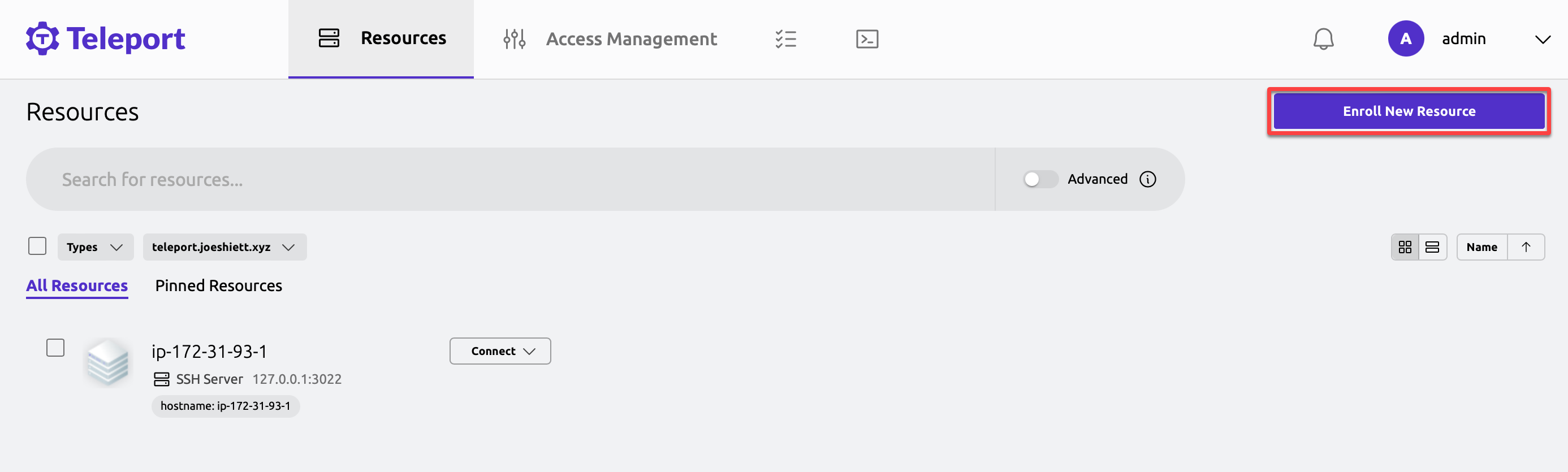Expand the Connect dropdown for the server
Viewport: 1568px width, 472px height.
coord(500,351)
